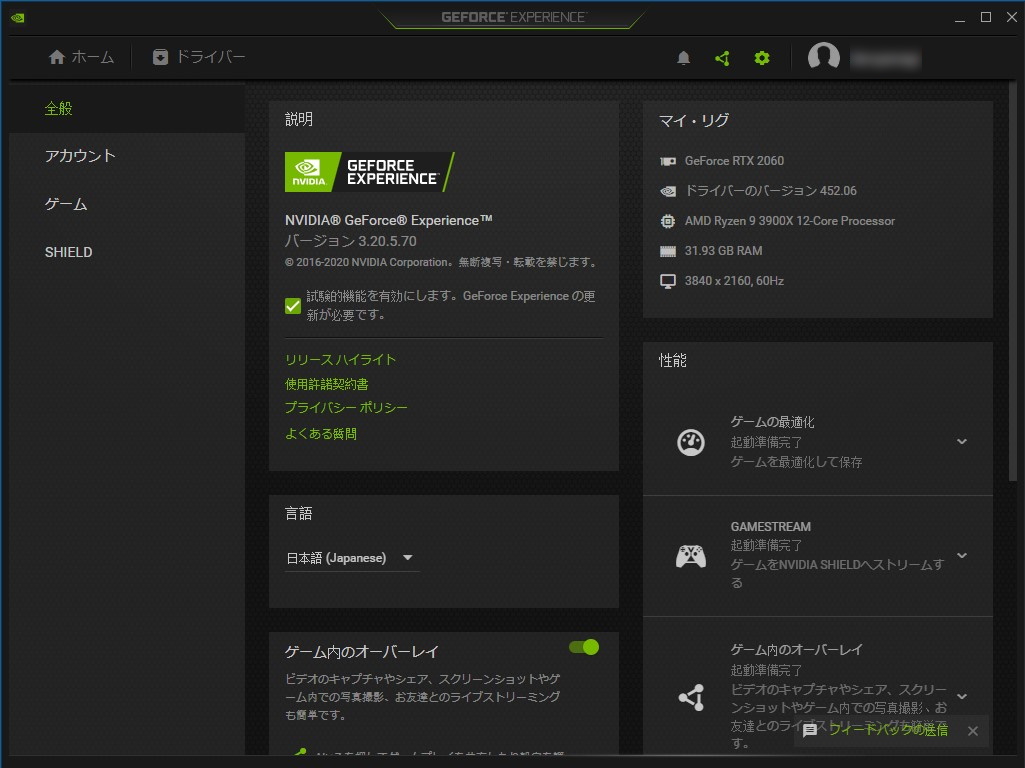Click the GAMESTREAM gamepad icon
1025x768 pixels.
coord(690,556)
